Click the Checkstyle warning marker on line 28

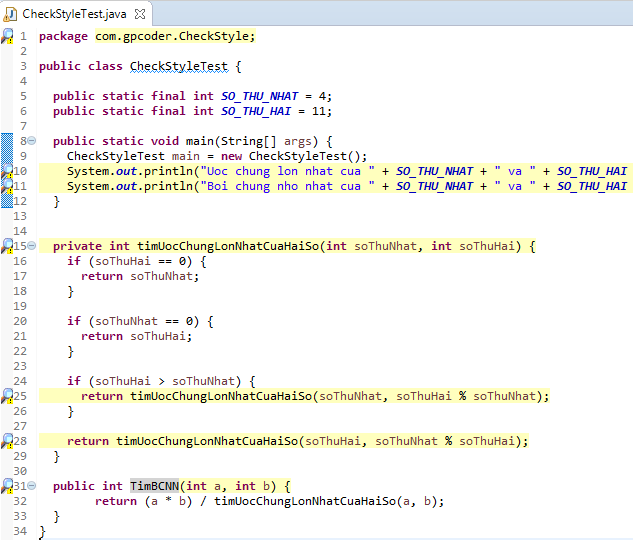click(7, 441)
